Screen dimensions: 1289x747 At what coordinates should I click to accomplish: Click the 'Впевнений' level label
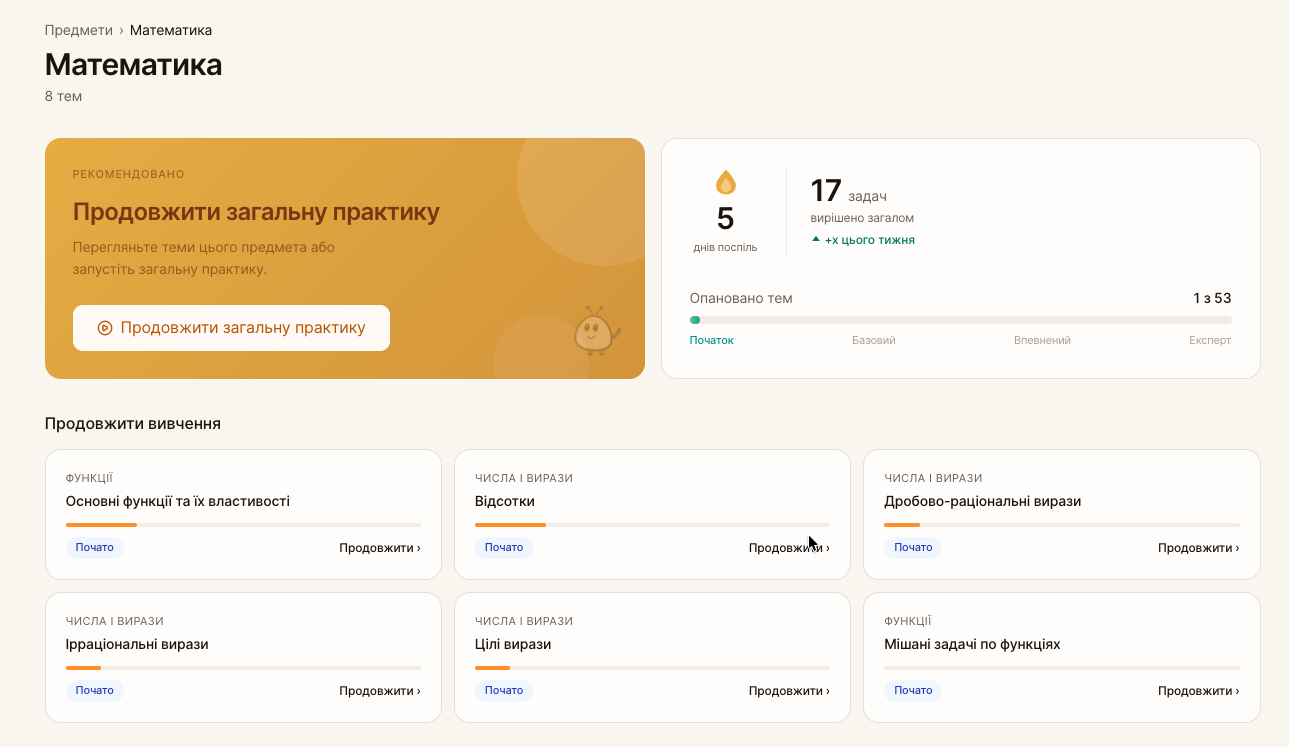click(x=1042, y=340)
